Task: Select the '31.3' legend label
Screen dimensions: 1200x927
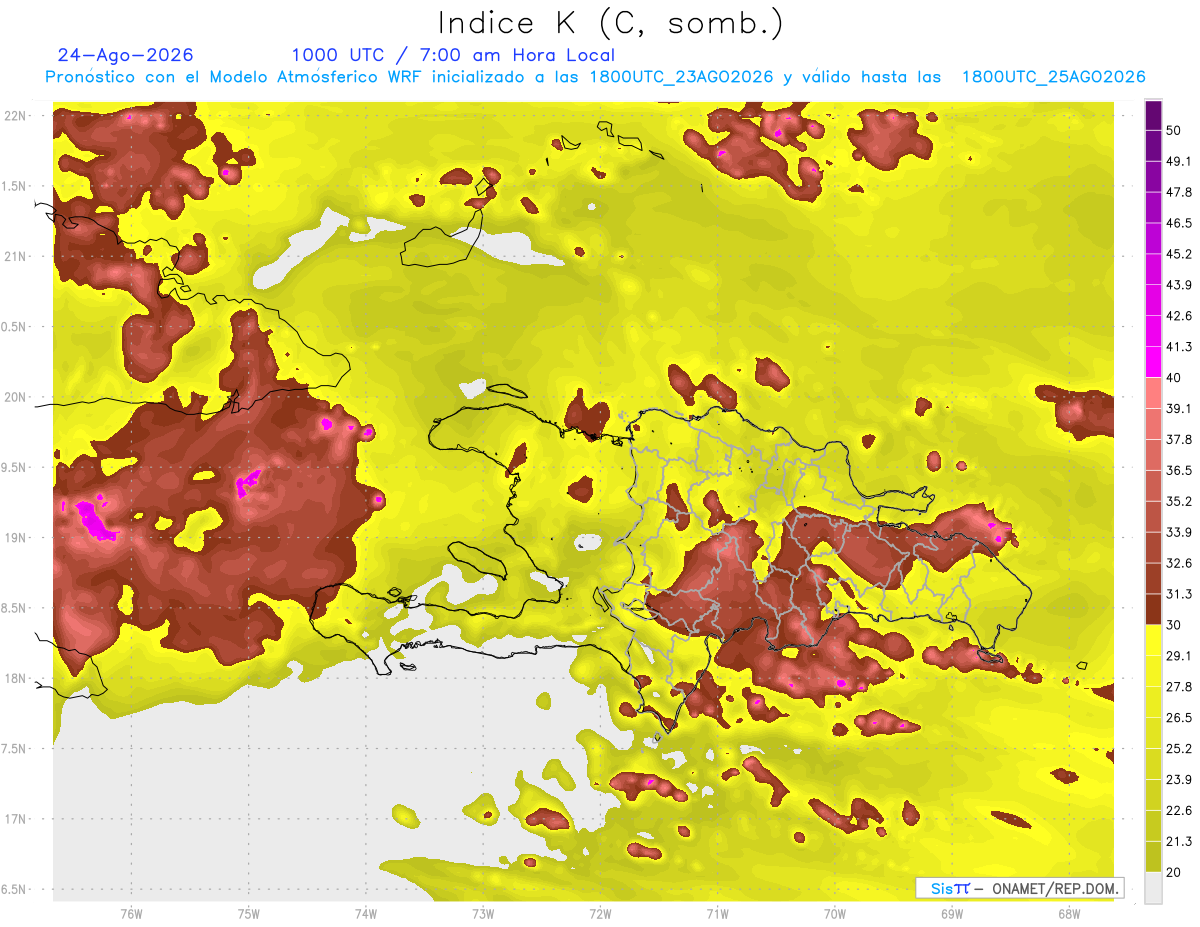Action: pyautogui.click(x=1178, y=594)
